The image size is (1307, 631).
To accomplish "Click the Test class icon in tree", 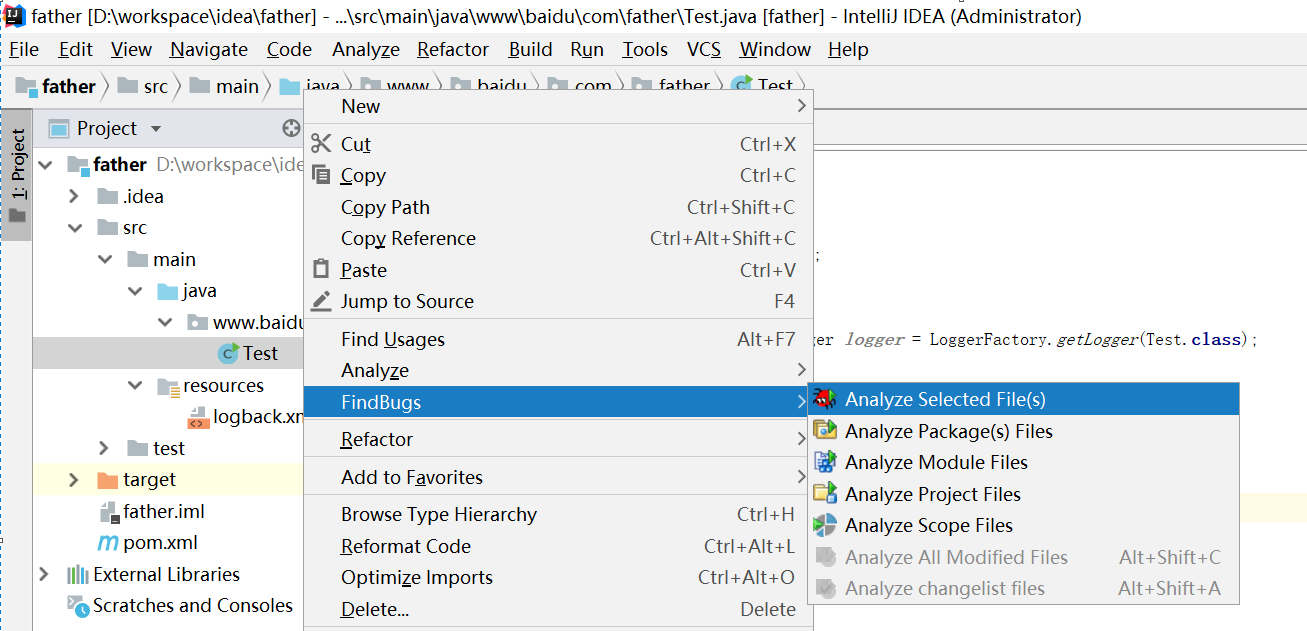I will [228, 353].
